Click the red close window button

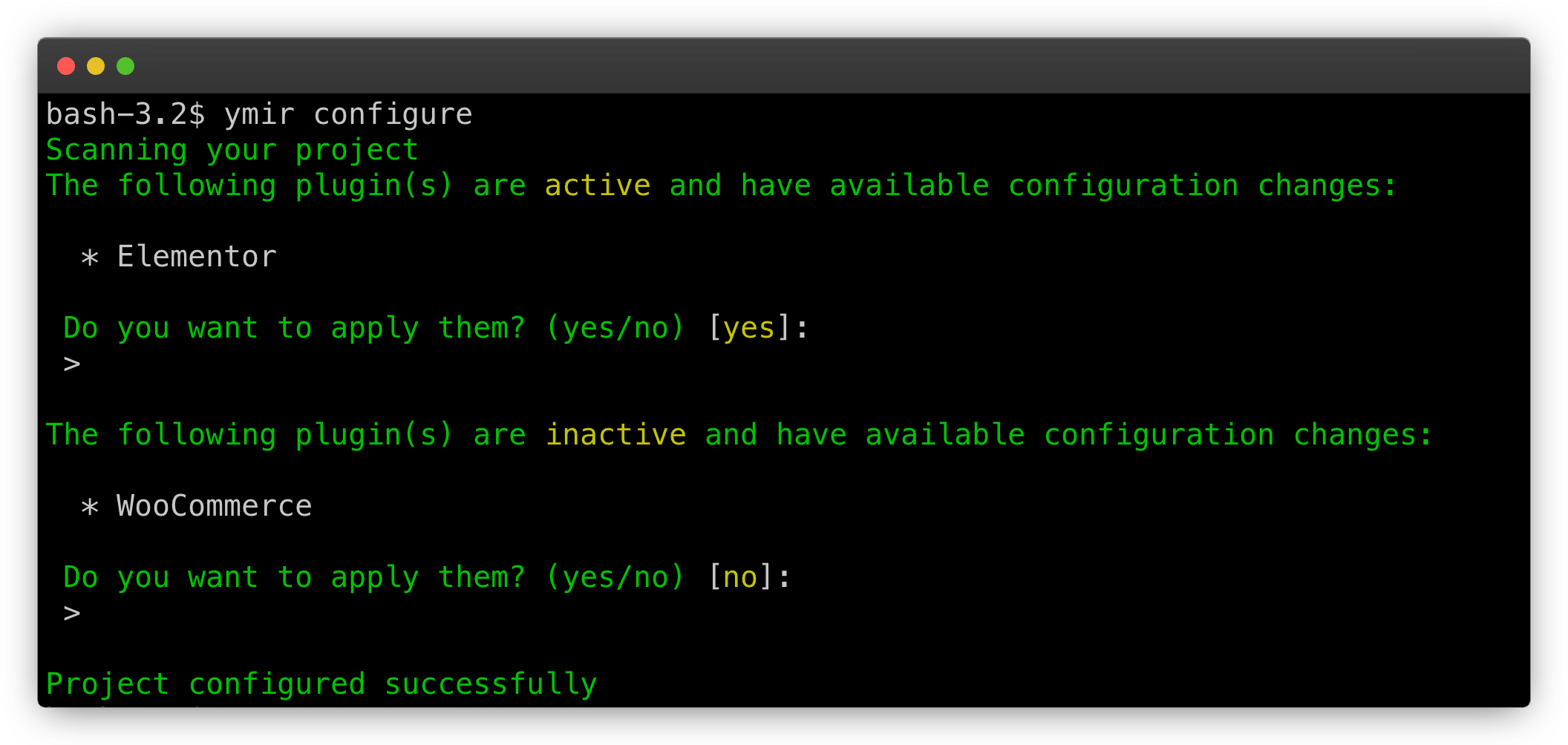66,66
